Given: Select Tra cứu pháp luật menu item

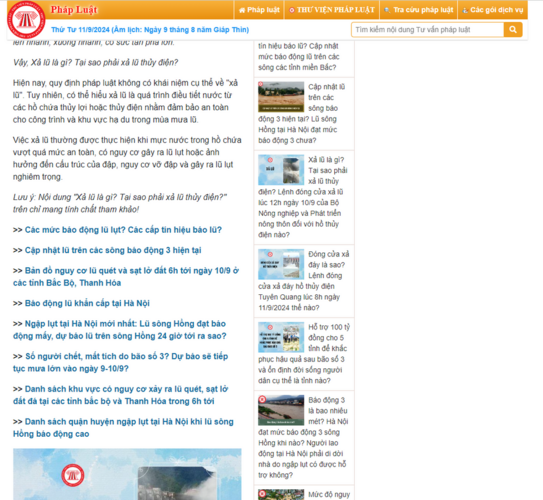Looking at the screenshot, I should pyautogui.click(x=419, y=10).
